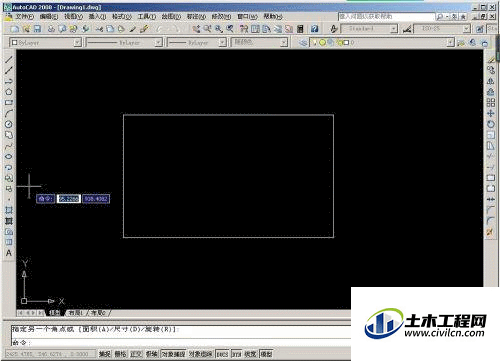
Task: Toggle DYN dynamic input in status bar
Action: pos(236,354)
